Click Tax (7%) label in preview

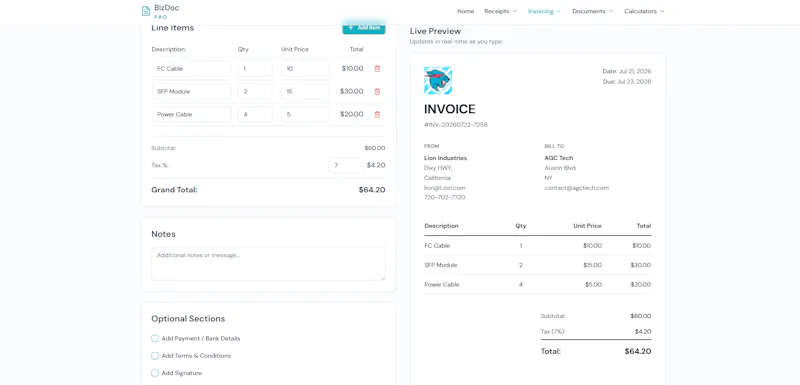553,331
